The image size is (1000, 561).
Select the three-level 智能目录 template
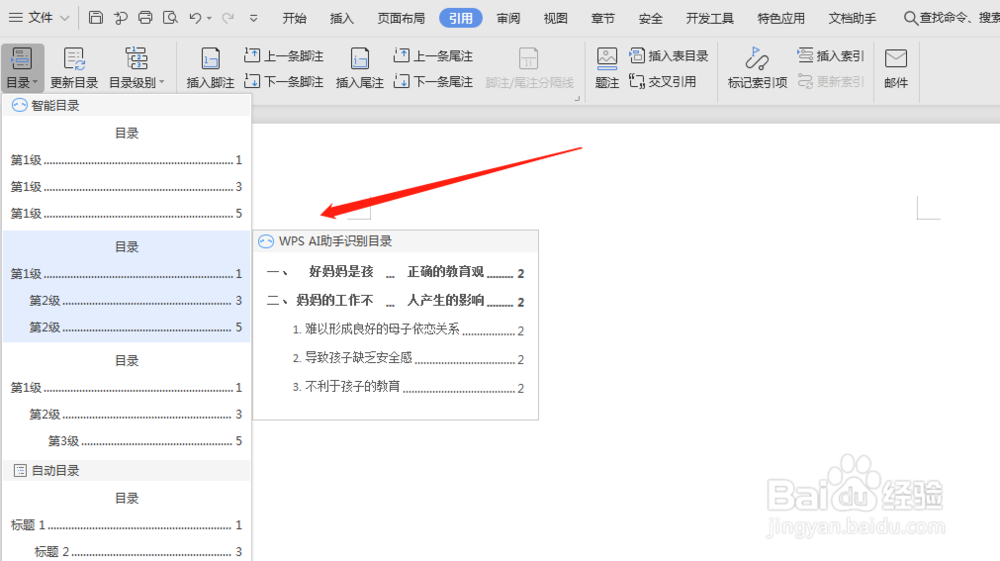[126, 400]
